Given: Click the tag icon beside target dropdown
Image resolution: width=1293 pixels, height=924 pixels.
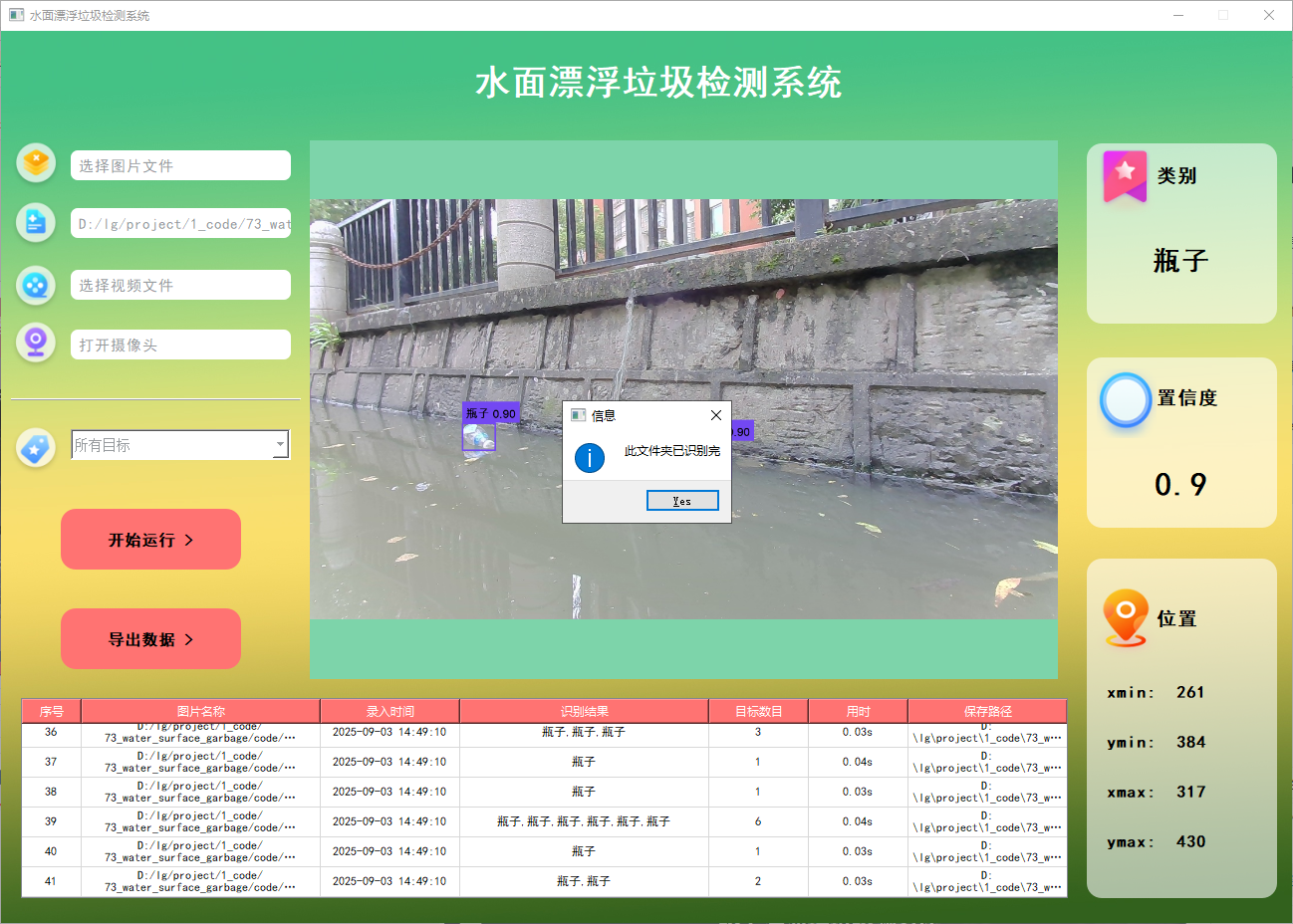Looking at the screenshot, I should click(x=36, y=448).
